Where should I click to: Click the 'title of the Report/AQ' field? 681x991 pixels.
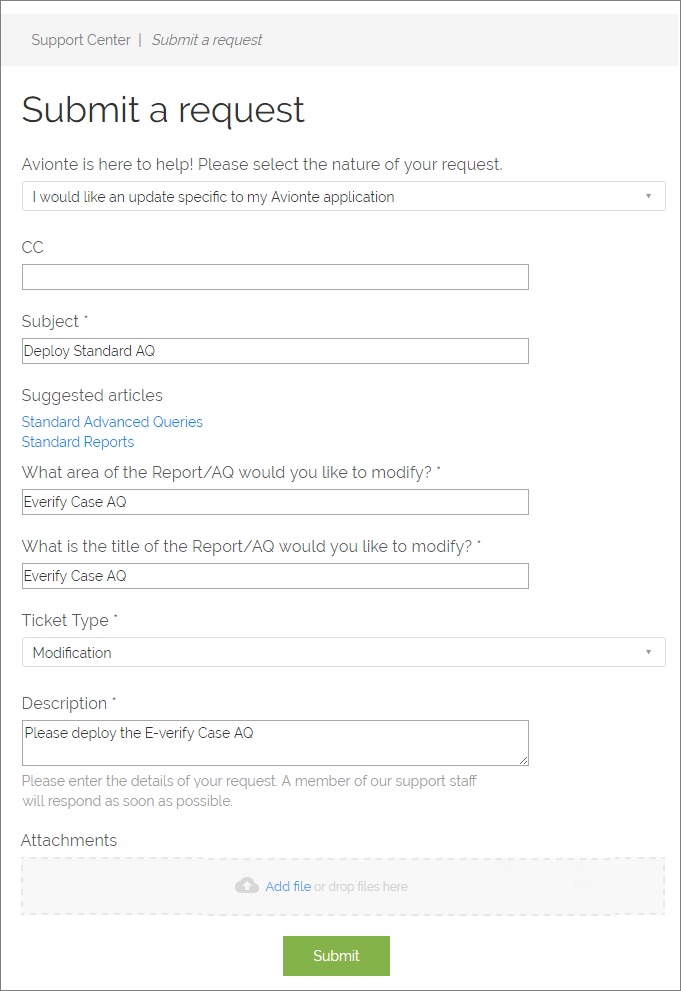[275, 576]
